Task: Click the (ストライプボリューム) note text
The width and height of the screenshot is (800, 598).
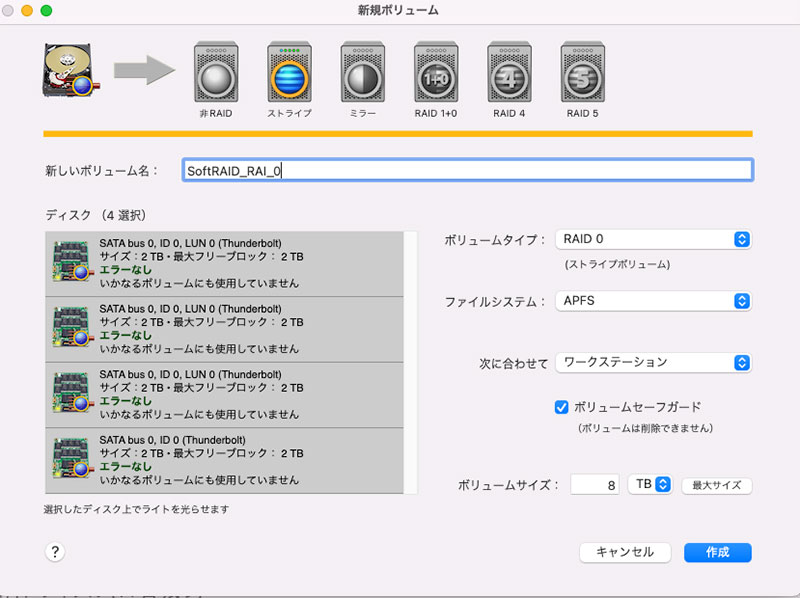Action: tap(617, 264)
